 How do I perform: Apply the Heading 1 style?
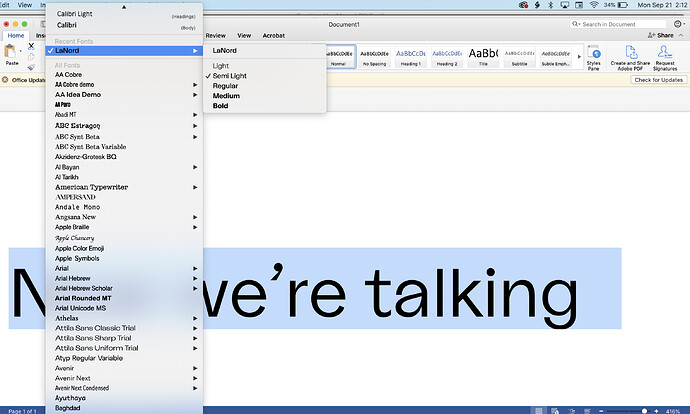(x=411, y=57)
